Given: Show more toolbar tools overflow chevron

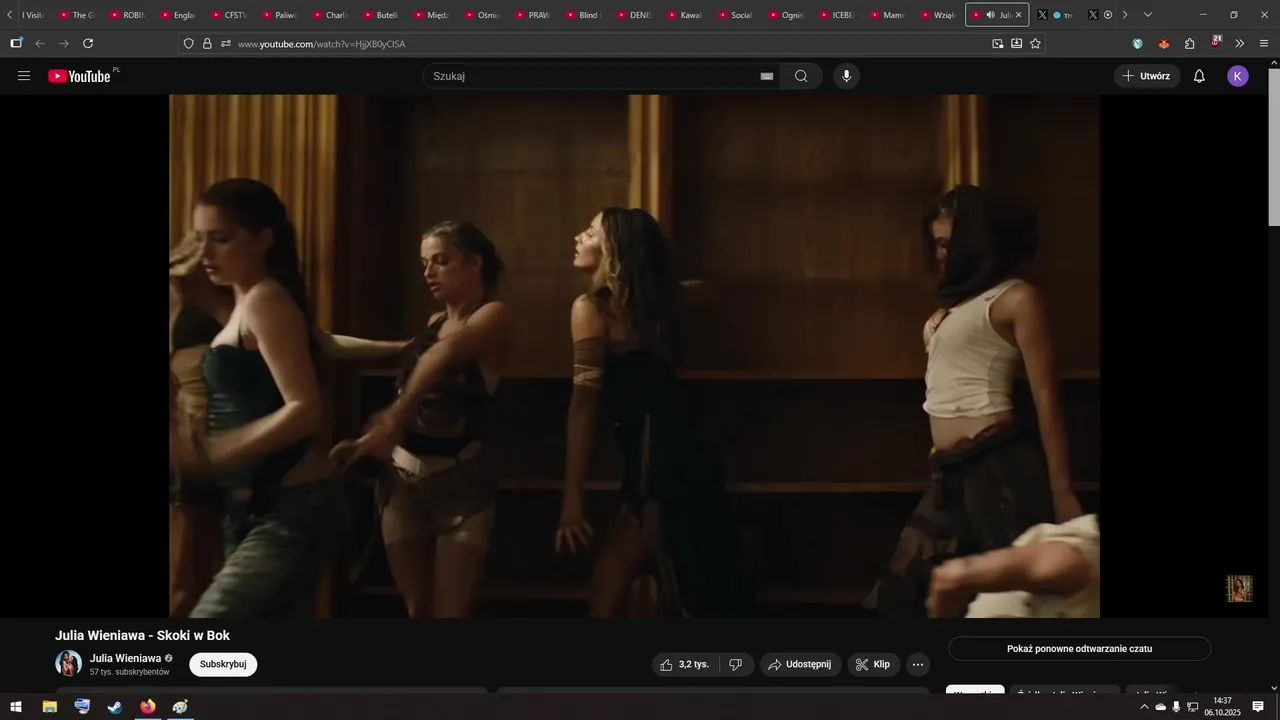Looking at the screenshot, I should [x=1240, y=43].
